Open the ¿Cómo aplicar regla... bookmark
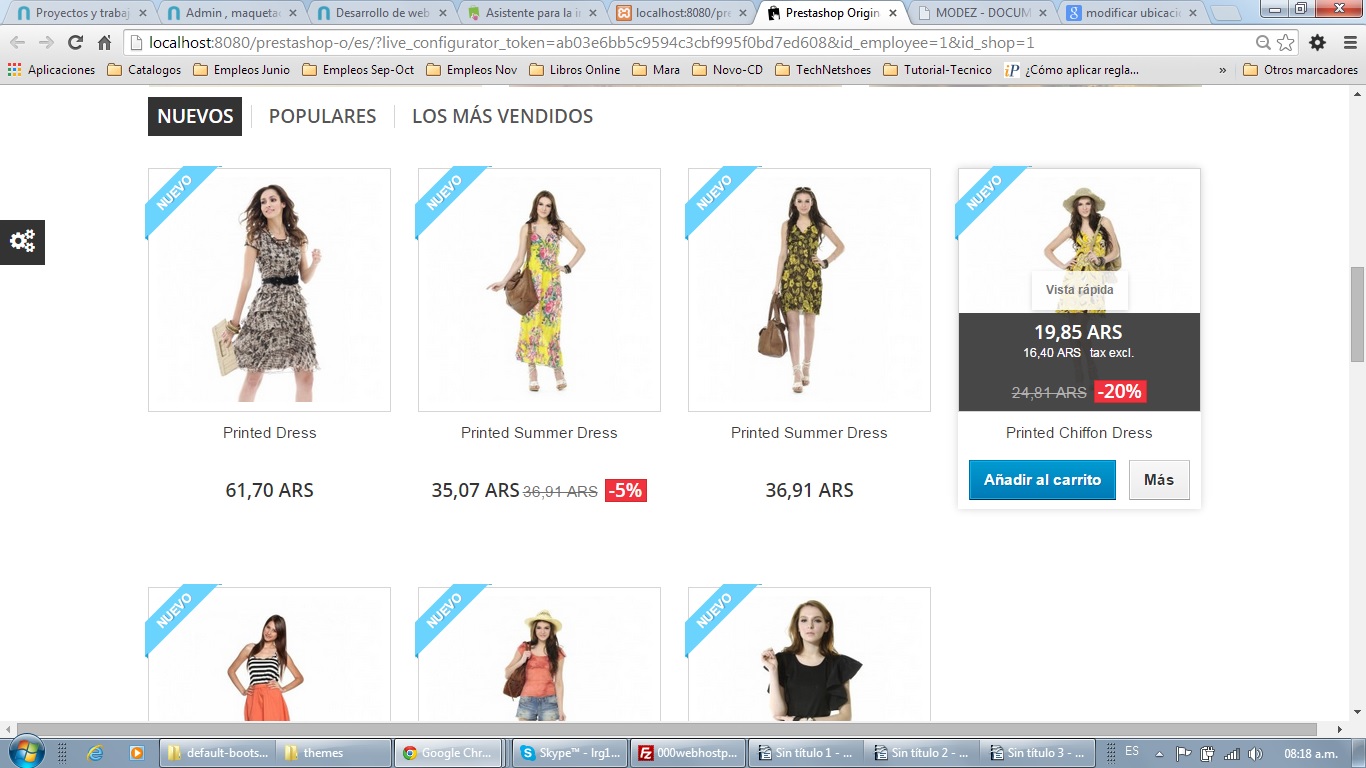1366x768 pixels. pyautogui.click(x=1071, y=70)
